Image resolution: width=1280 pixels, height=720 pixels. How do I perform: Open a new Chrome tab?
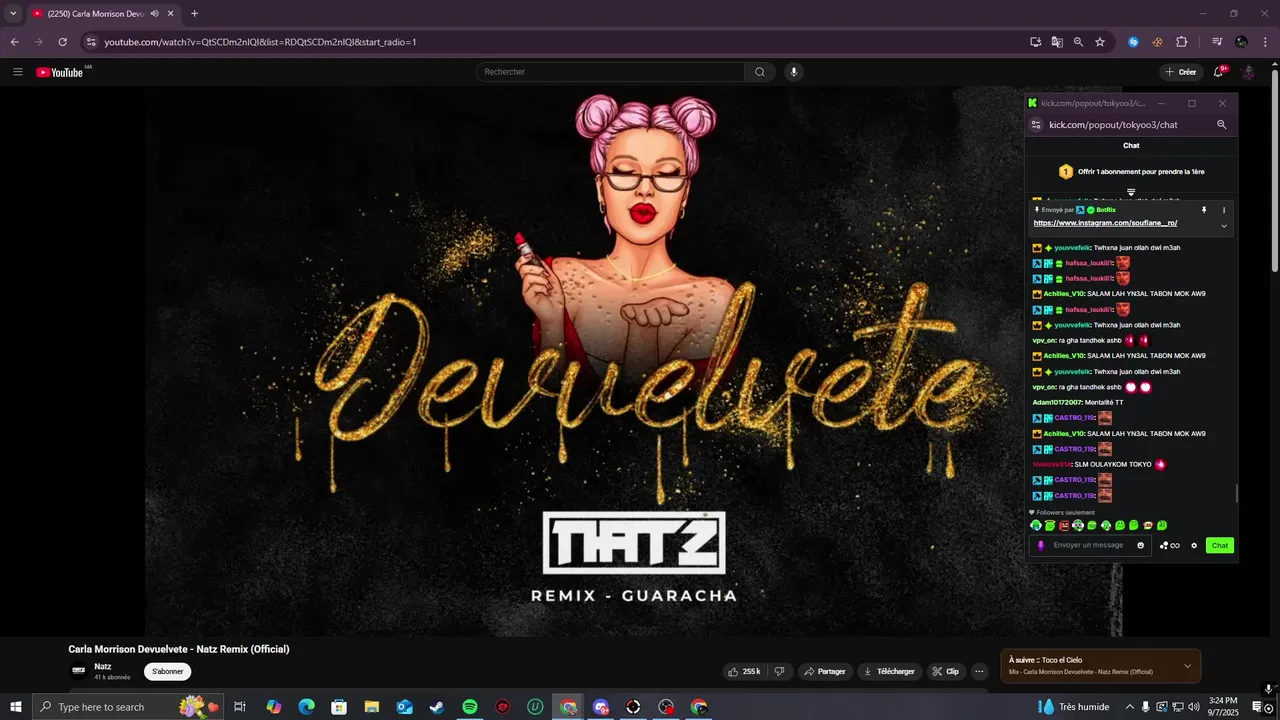pyautogui.click(x=194, y=14)
